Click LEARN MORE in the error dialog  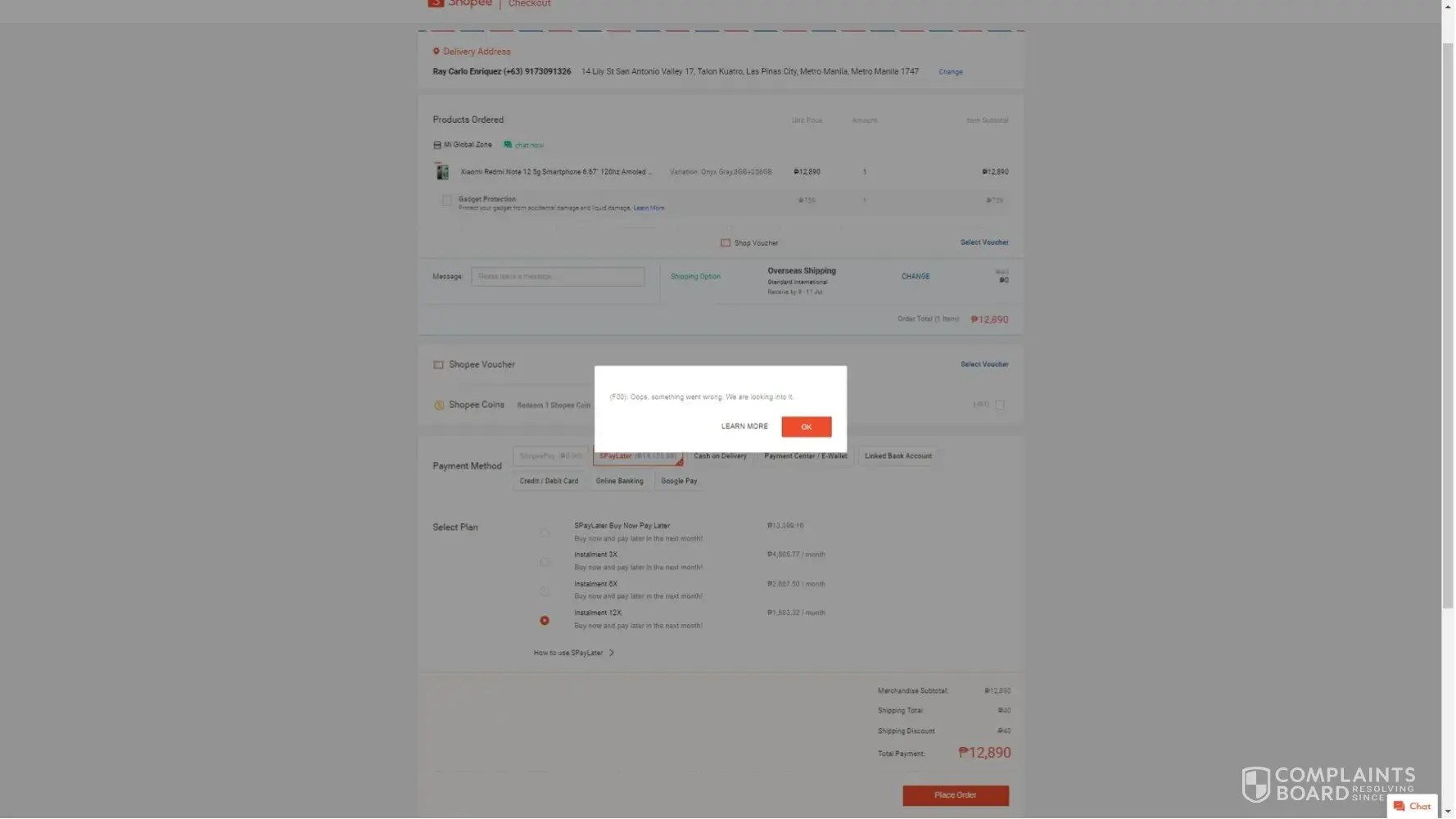pos(744,427)
